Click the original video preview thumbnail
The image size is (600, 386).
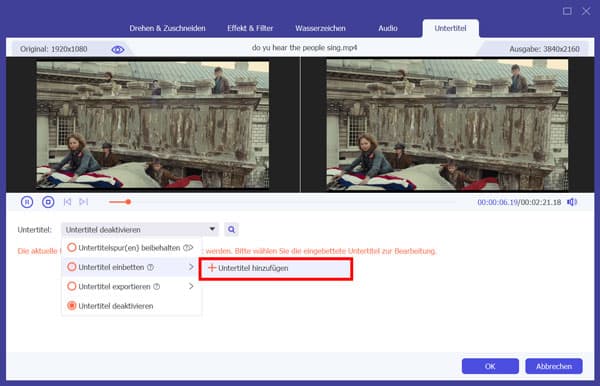pyautogui.click(x=153, y=125)
